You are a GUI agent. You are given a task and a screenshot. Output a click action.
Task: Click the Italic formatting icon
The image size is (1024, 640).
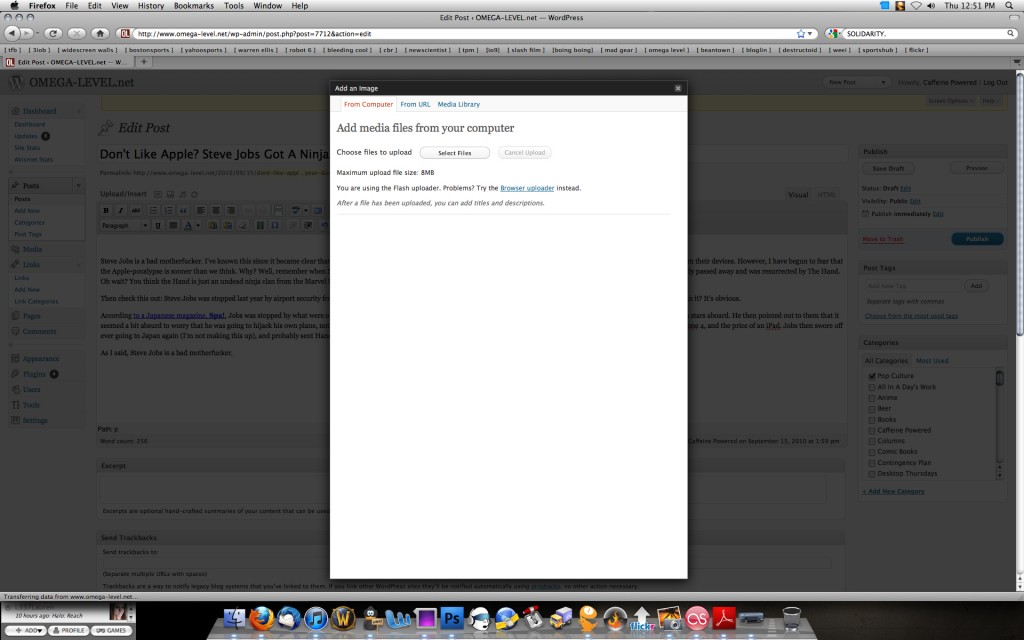[120, 210]
